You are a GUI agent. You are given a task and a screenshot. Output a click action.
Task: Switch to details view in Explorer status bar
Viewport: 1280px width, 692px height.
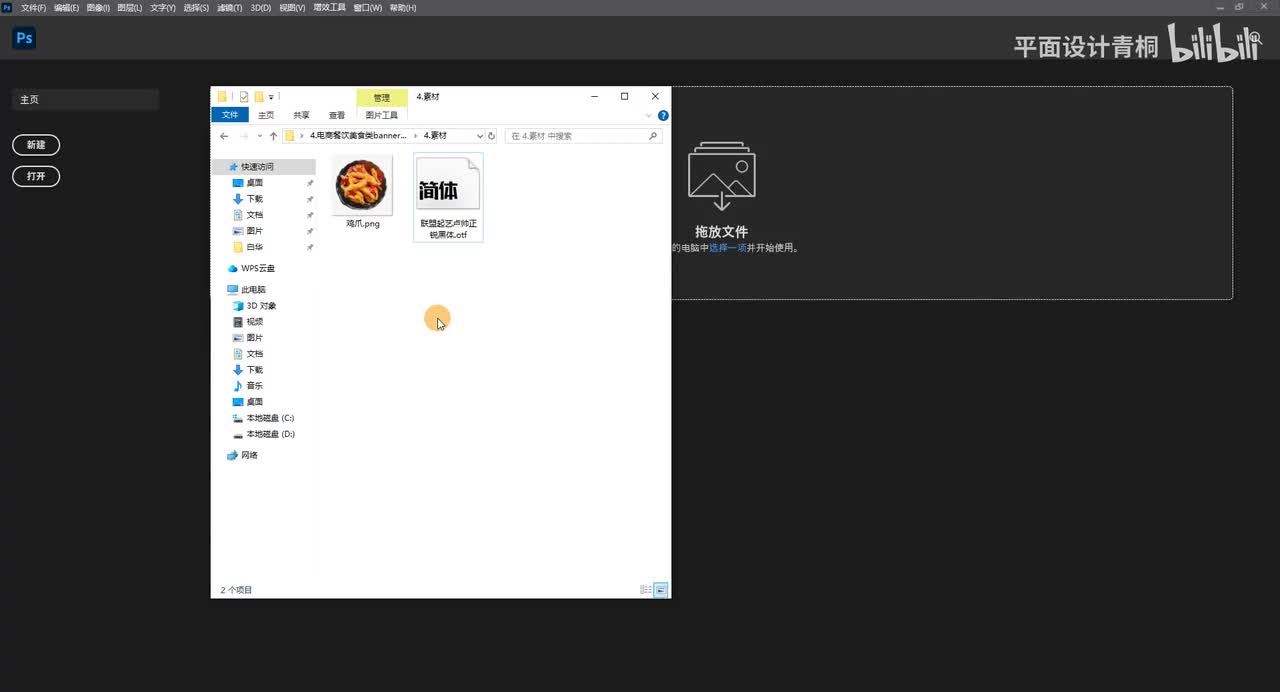(646, 590)
